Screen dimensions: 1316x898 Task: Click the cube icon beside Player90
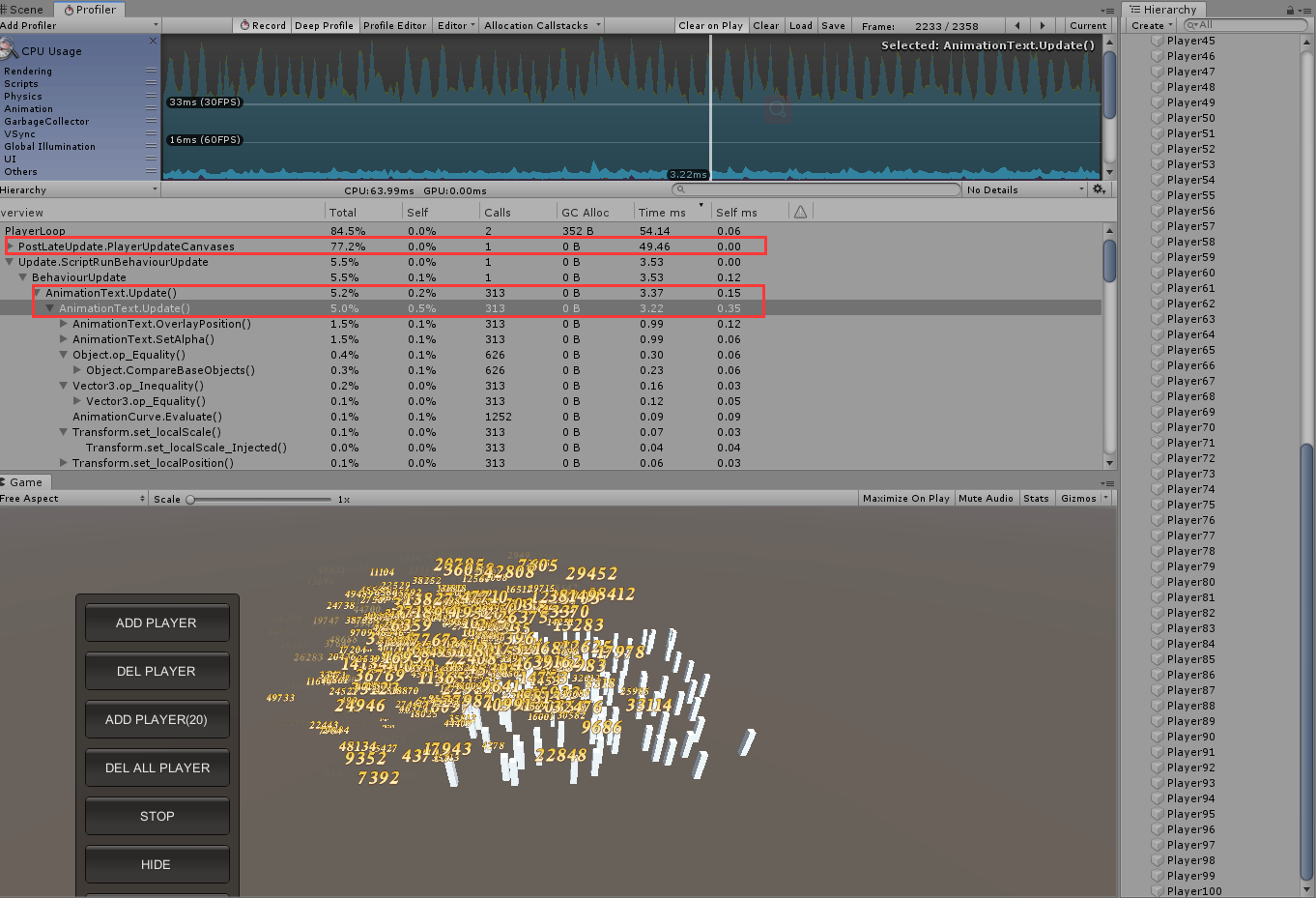click(1157, 737)
